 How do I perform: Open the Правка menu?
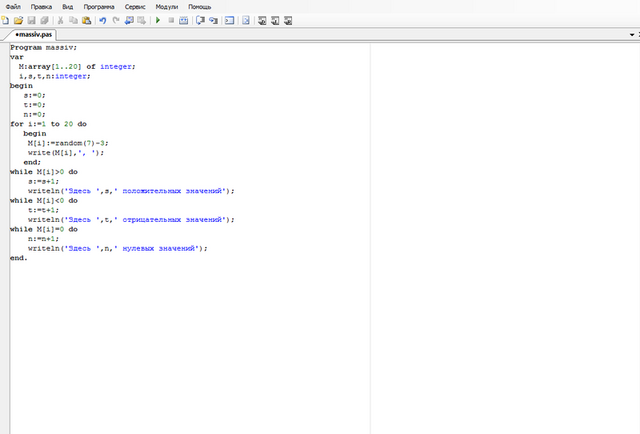pyautogui.click(x=41, y=7)
